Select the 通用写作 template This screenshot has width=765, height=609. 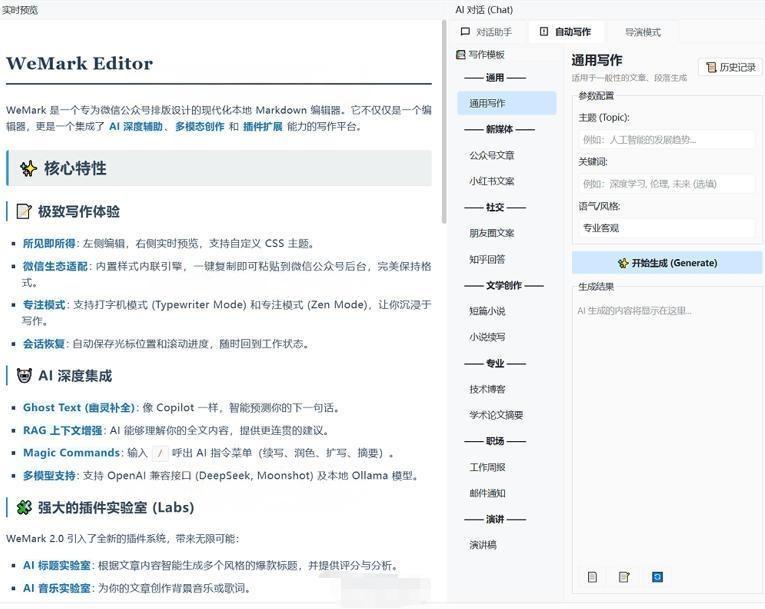[x=507, y=103]
